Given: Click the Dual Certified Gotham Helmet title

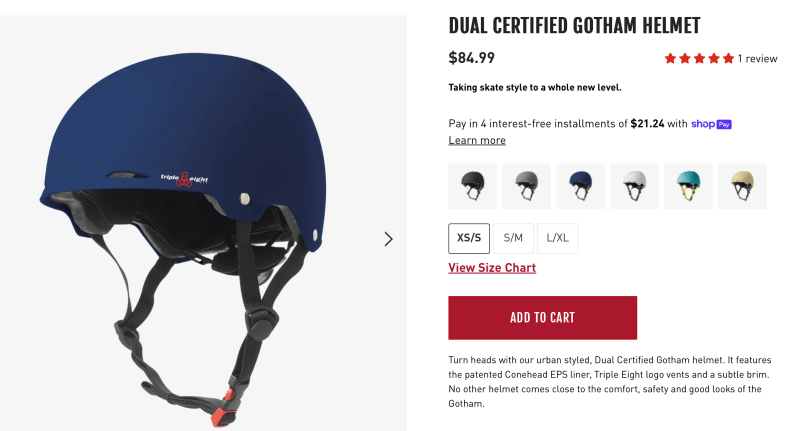Looking at the screenshot, I should 574,25.
